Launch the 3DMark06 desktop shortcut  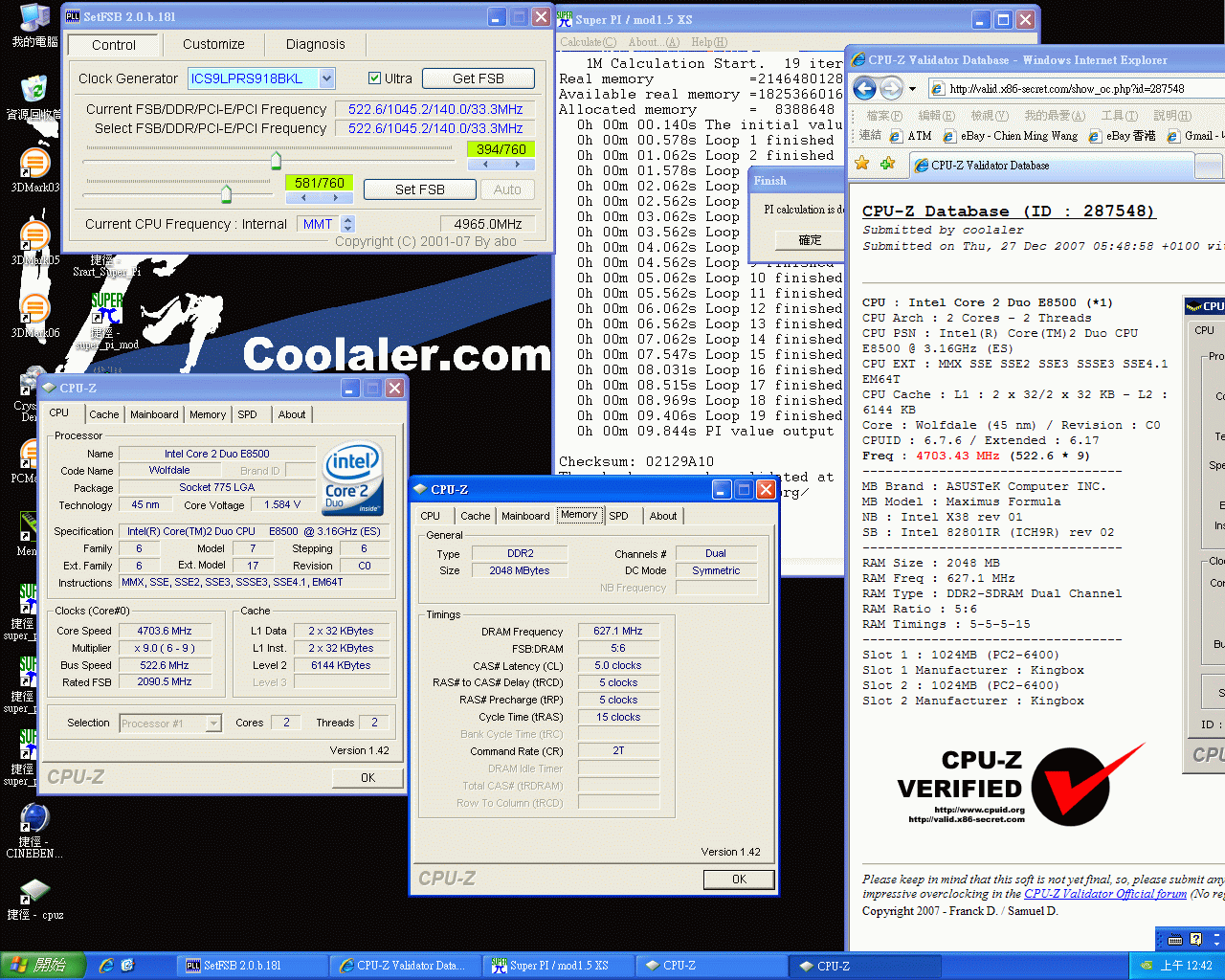click(x=34, y=316)
